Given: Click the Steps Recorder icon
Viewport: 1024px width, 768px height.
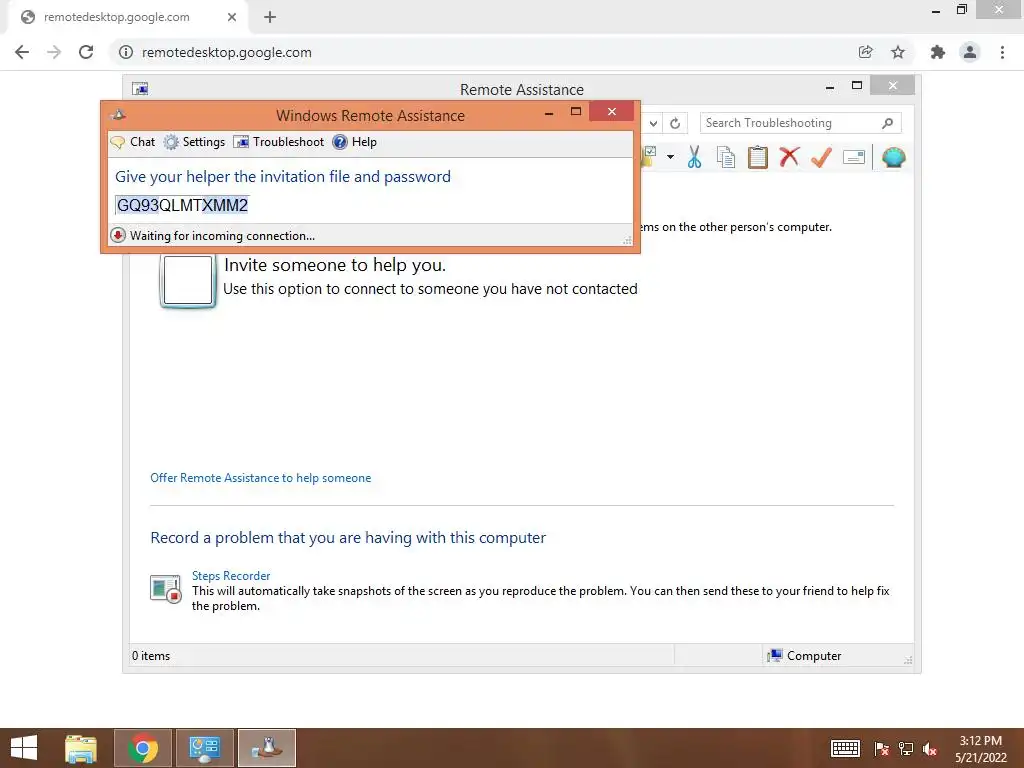Looking at the screenshot, I should (165, 589).
